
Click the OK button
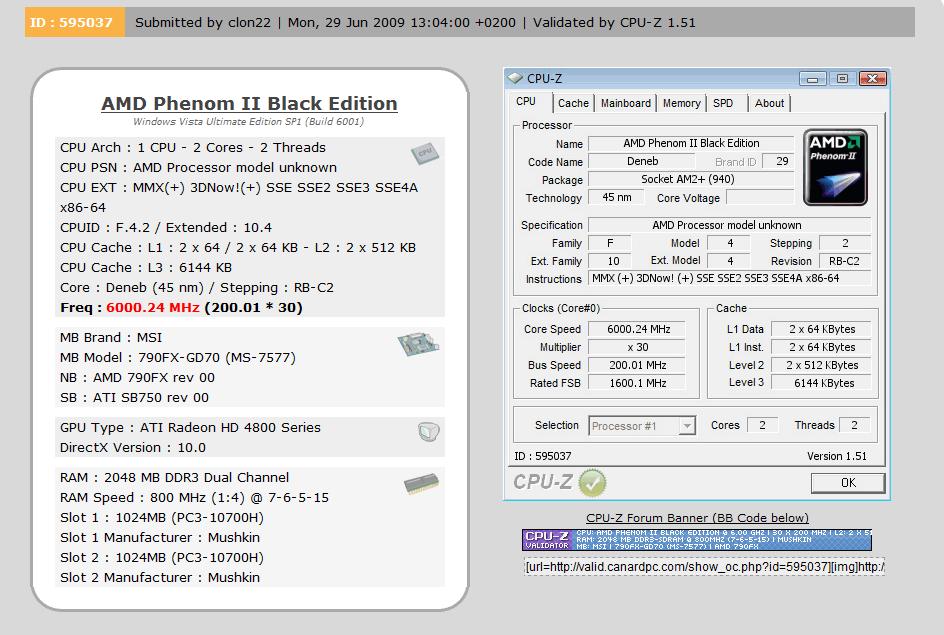click(x=848, y=483)
